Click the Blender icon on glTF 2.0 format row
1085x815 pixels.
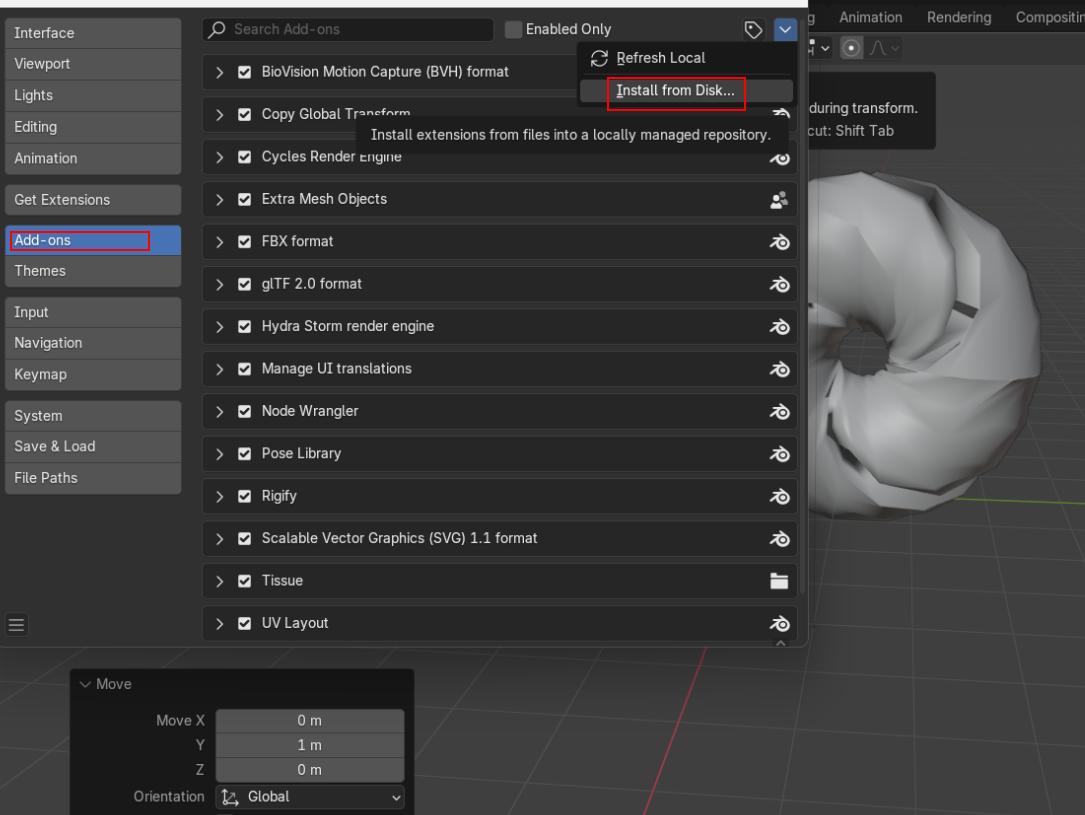click(x=779, y=284)
